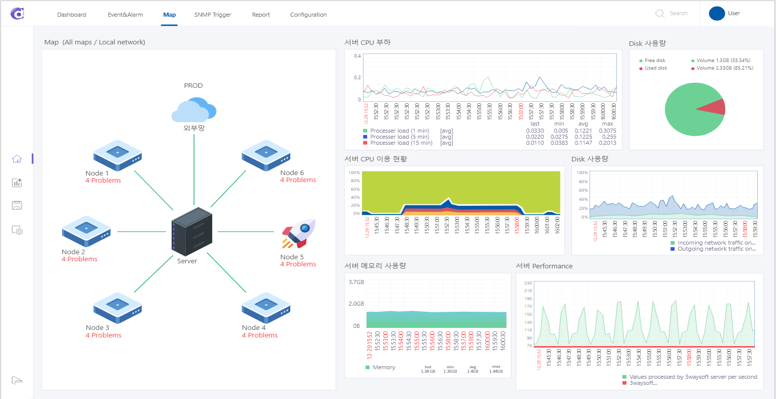Open the add-chart icon in sidebar
The image size is (776, 399).
click(17, 183)
